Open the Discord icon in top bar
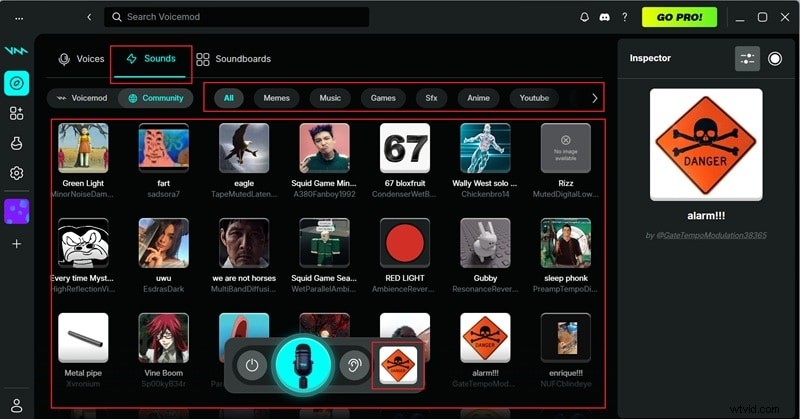The image size is (800, 419). click(x=604, y=17)
